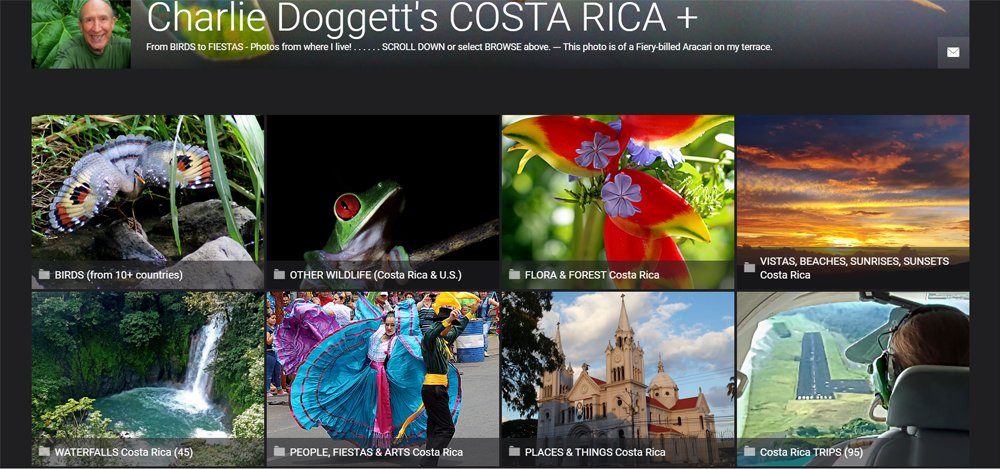The width and height of the screenshot is (1000, 469).
Task: Select the church building thumbnail
Action: pos(618,379)
